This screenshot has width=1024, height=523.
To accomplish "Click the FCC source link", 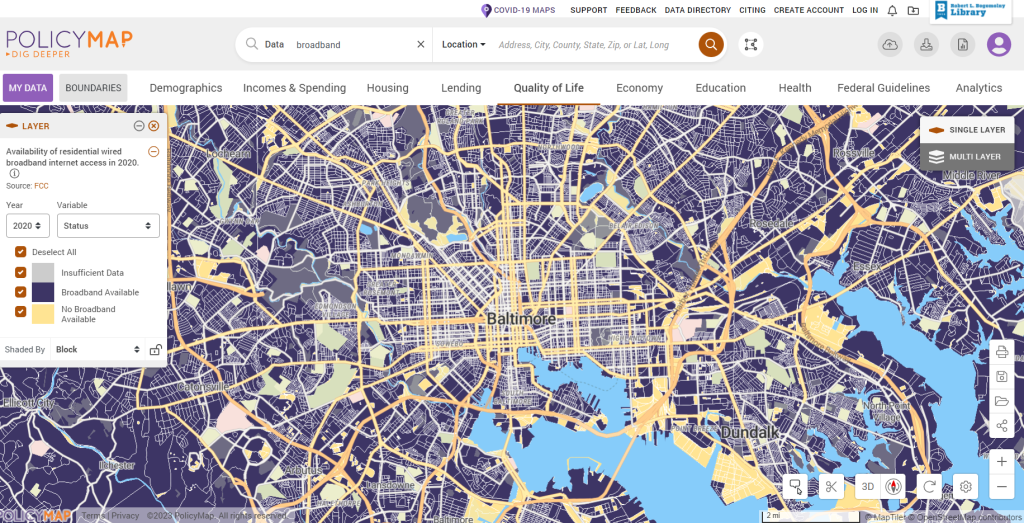I will (x=41, y=186).
